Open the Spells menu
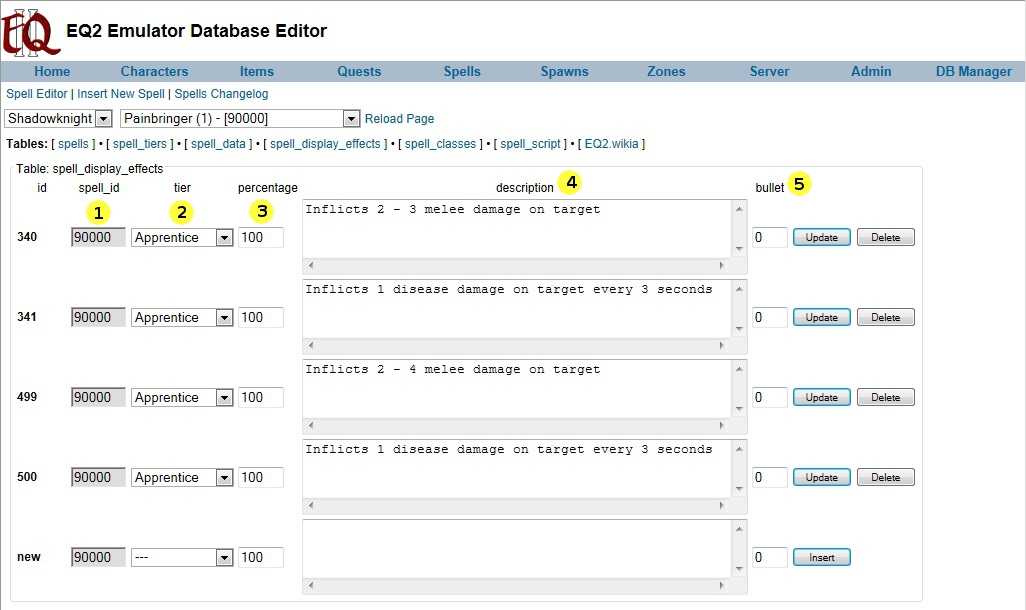This screenshot has width=1026, height=610. click(462, 71)
